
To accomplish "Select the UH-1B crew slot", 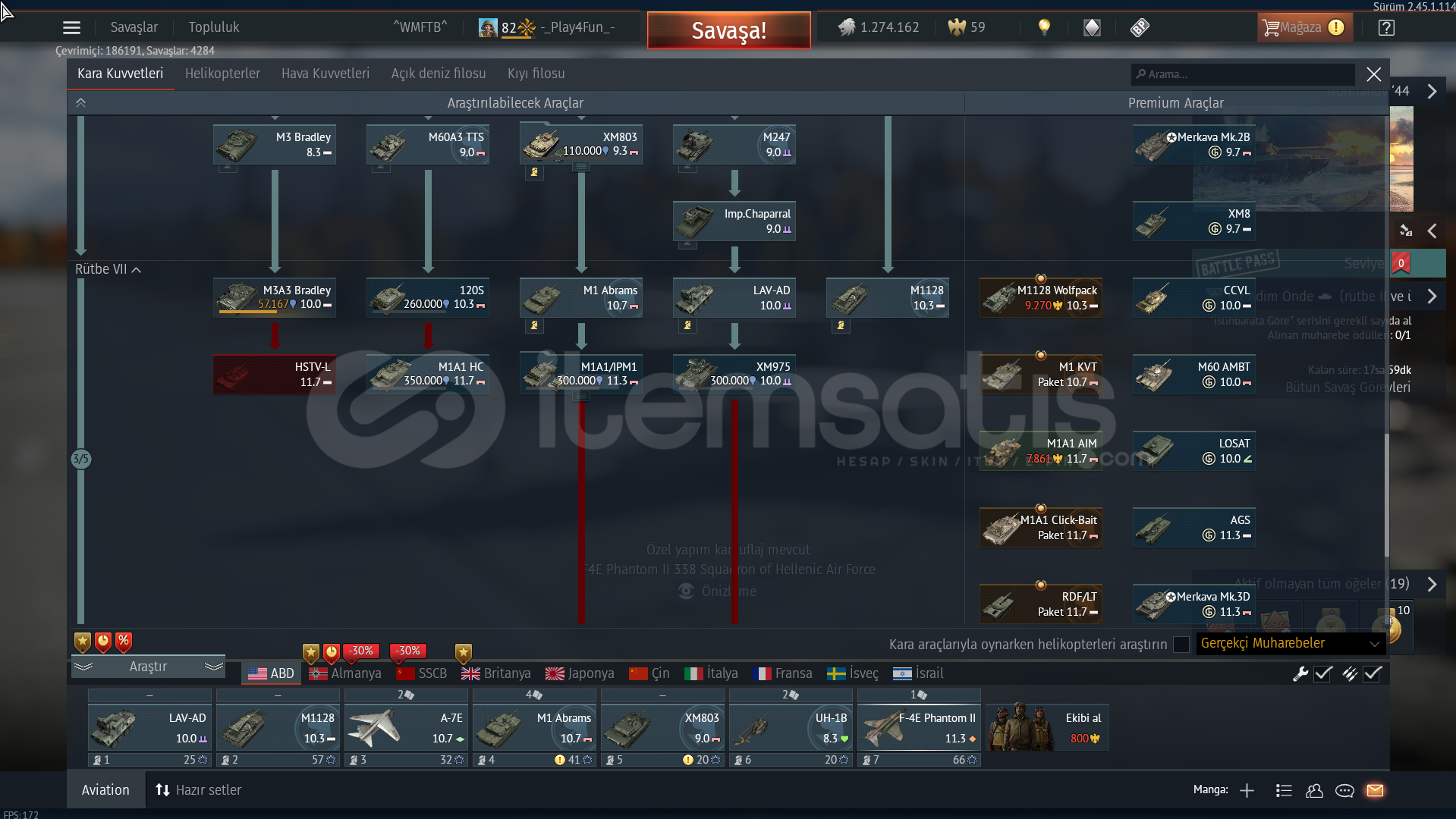I will click(x=791, y=727).
